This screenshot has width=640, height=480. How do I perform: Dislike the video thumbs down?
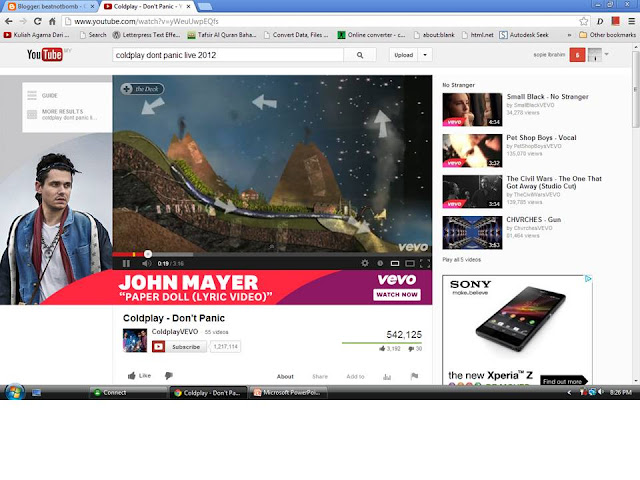169,376
